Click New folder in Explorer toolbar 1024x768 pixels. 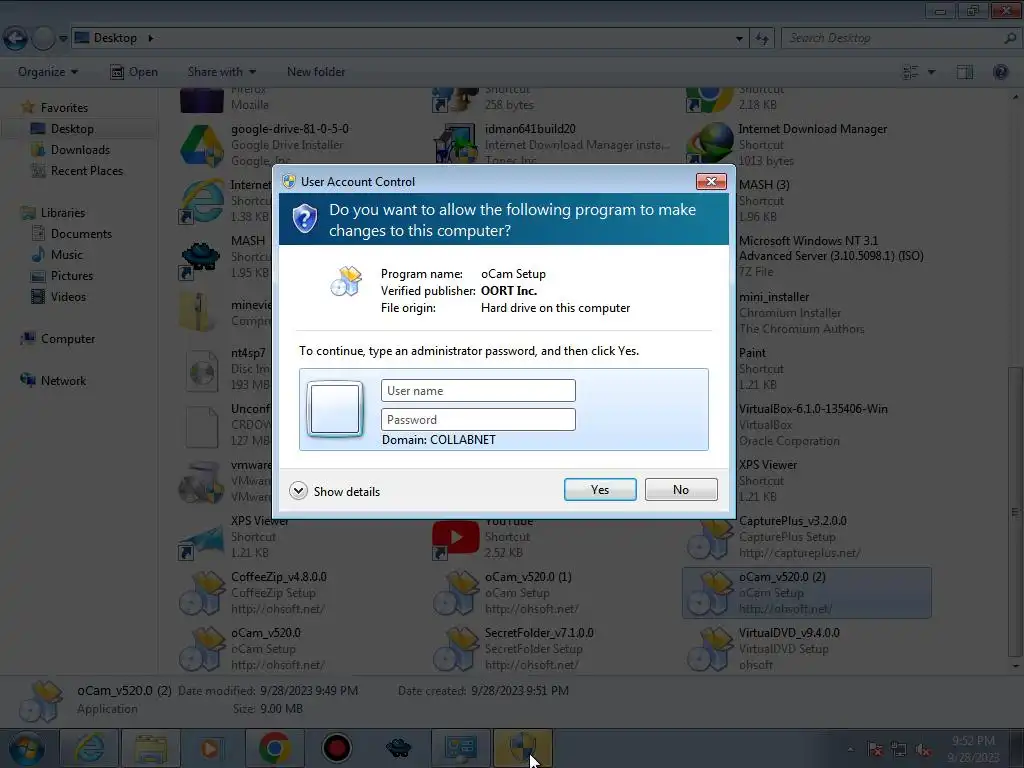click(316, 72)
